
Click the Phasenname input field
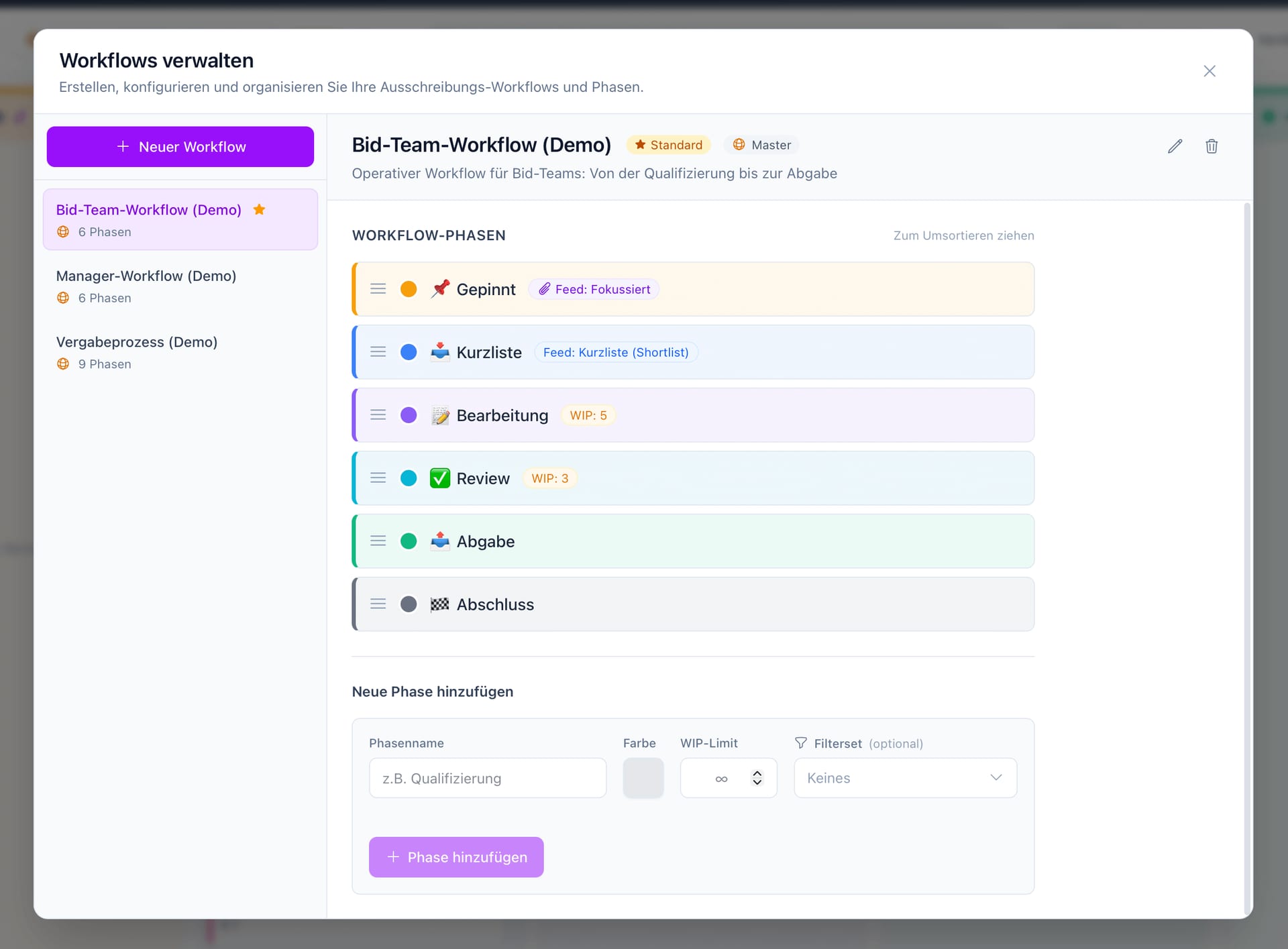click(488, 778)
